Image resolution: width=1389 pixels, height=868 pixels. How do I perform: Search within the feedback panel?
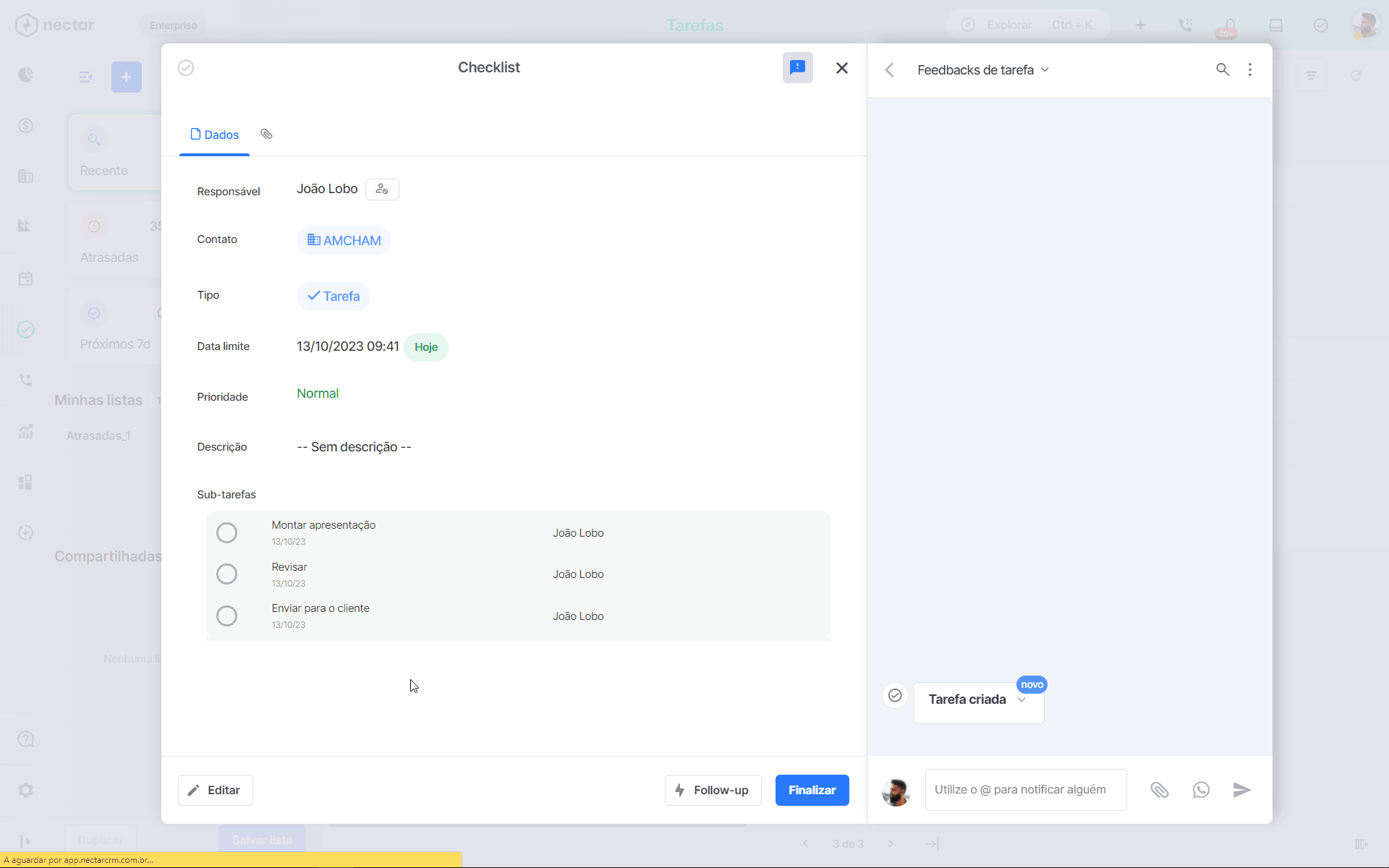pyautogui.click(x=1223, y=70)
